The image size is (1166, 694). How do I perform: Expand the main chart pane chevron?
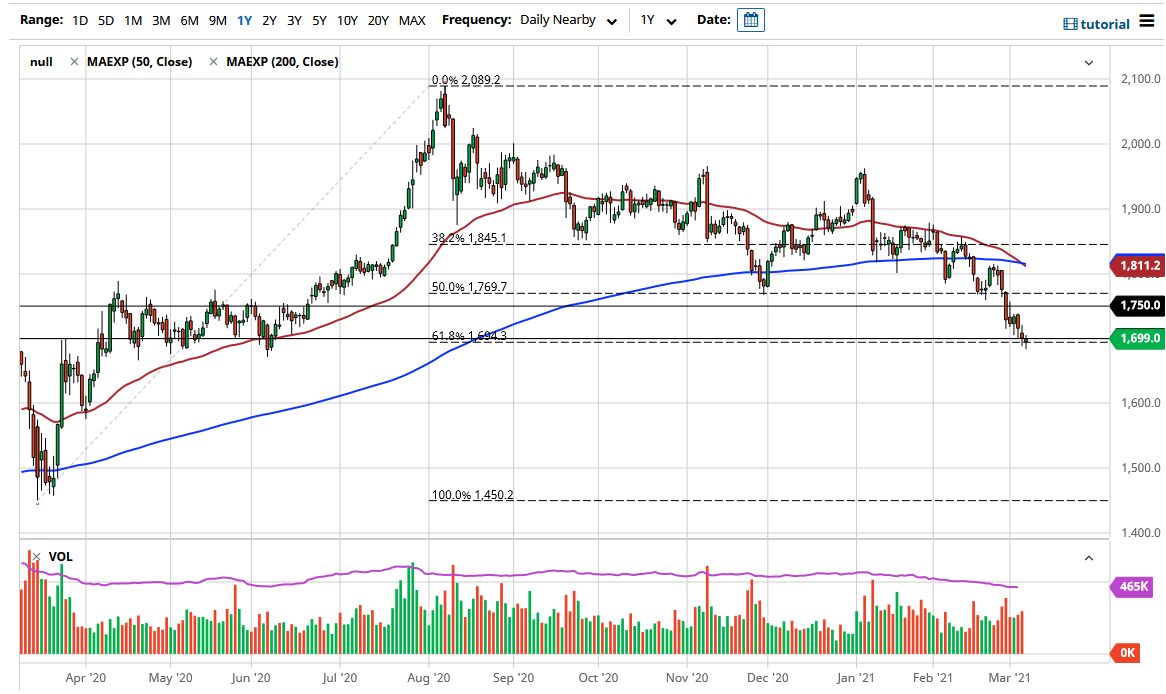pos(1089,62)
